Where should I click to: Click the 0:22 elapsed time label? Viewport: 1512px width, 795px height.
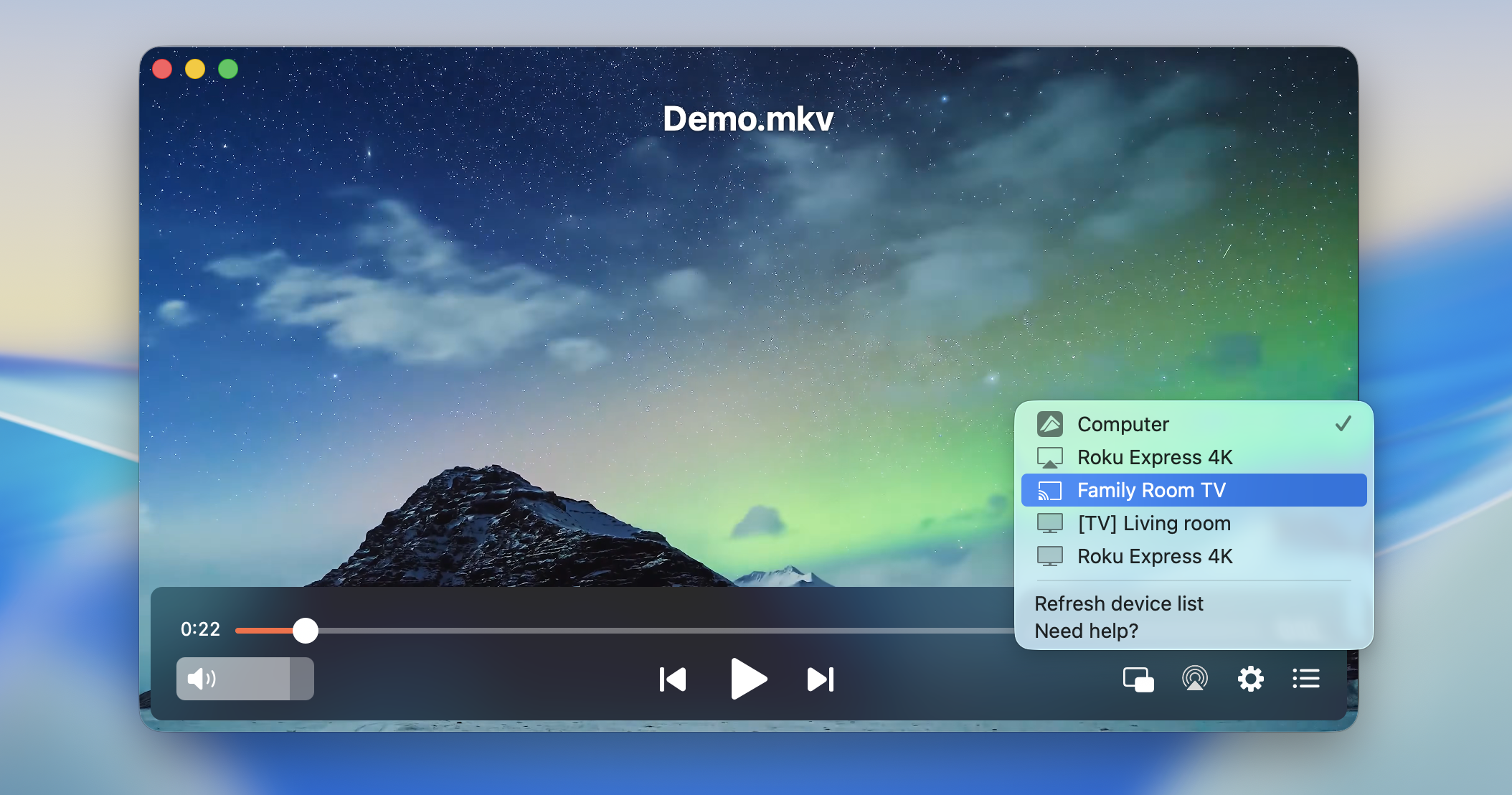coord(200,629)
